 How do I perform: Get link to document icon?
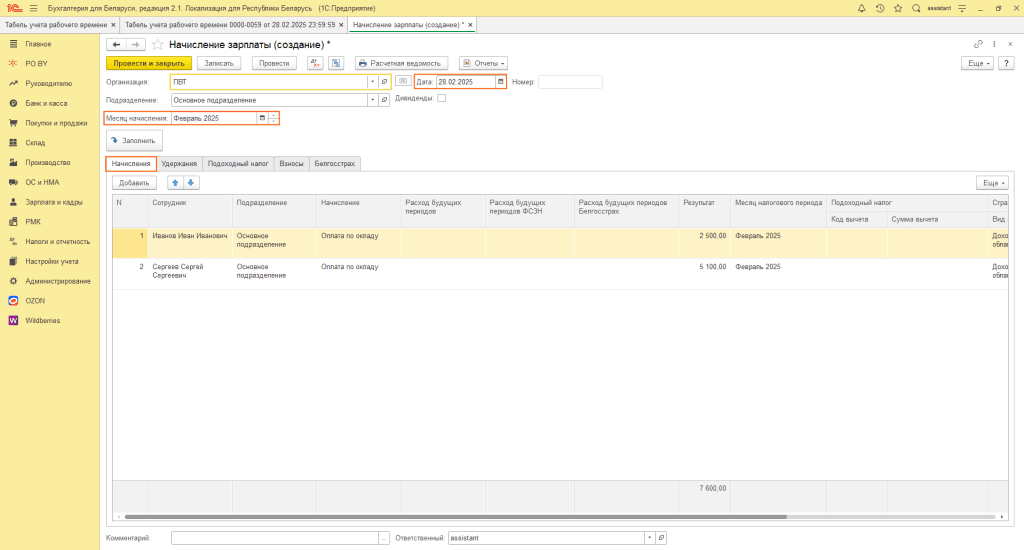click(x=978, y=44)
